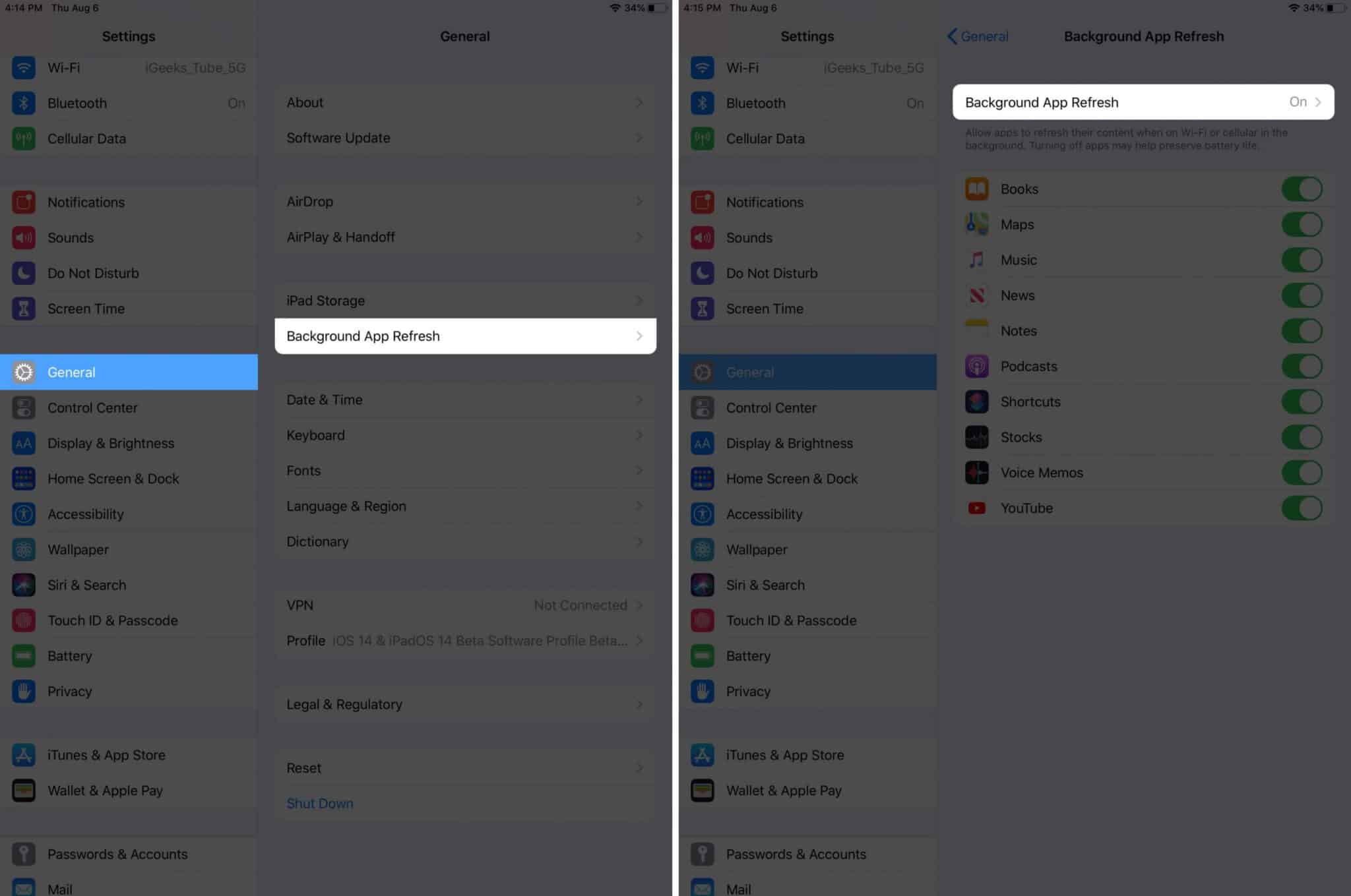Open the Books app icon in settings
The width and height of the screenshot is (1351, 896).
977,188
